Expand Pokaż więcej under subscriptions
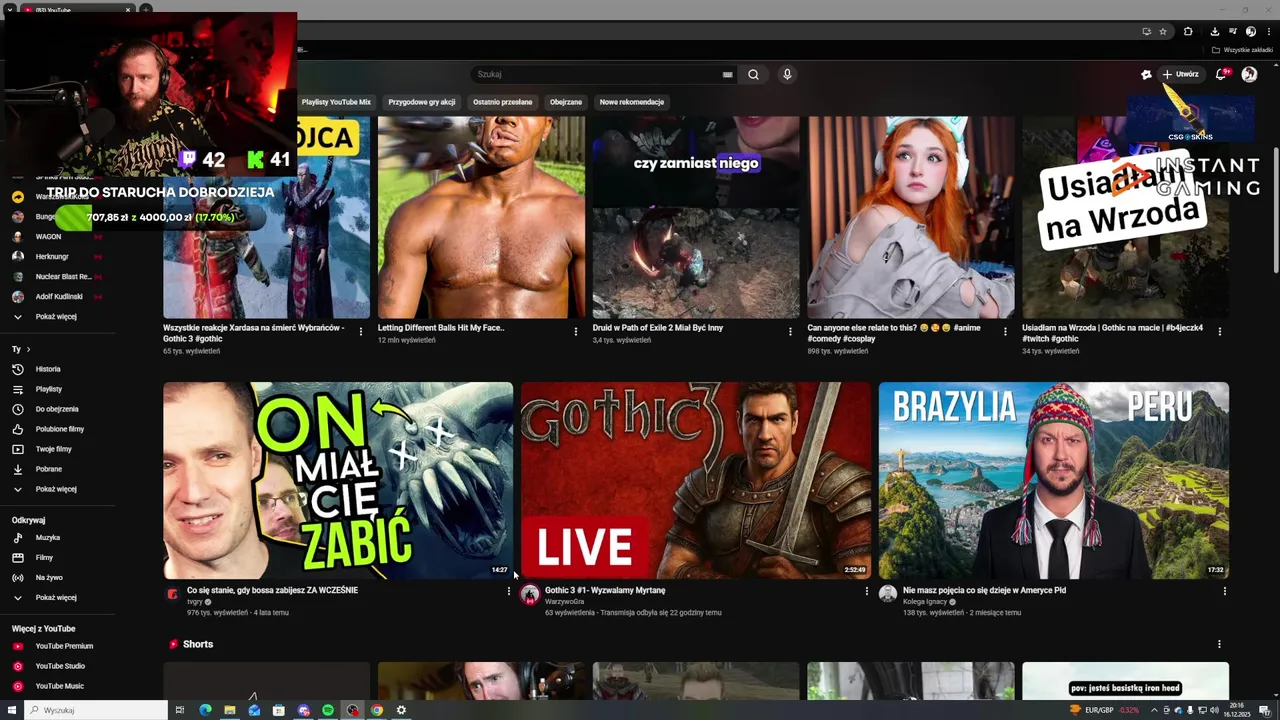Viewport: 1280px width, 720px height. click(x=56, y=317)
